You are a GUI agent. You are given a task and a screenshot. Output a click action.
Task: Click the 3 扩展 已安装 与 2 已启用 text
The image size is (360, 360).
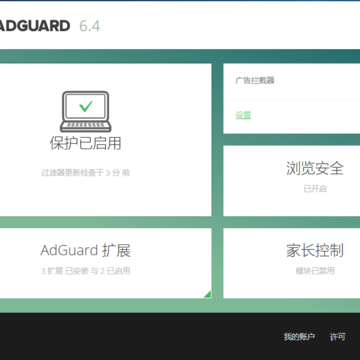tap(86, 271)
